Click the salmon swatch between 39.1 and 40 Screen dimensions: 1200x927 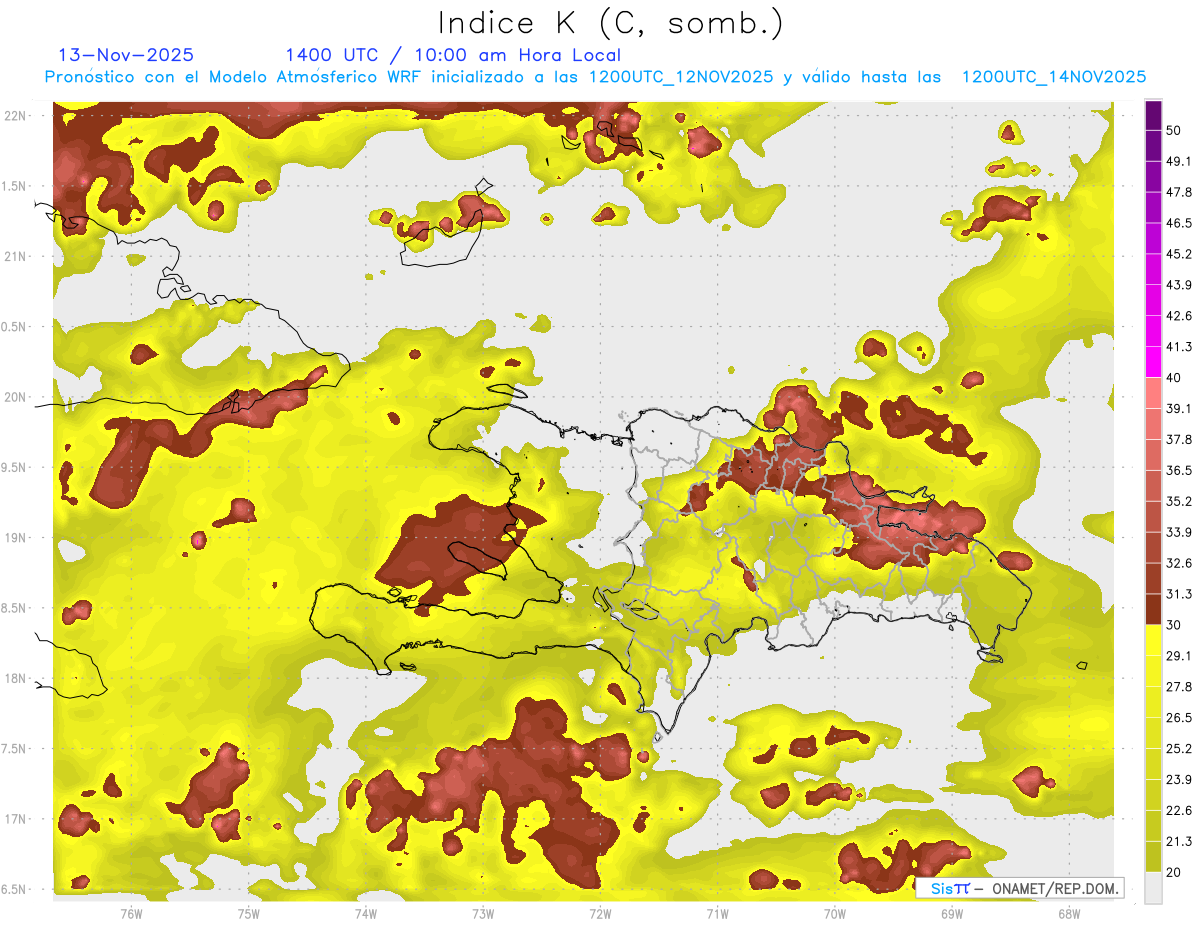1154,393
